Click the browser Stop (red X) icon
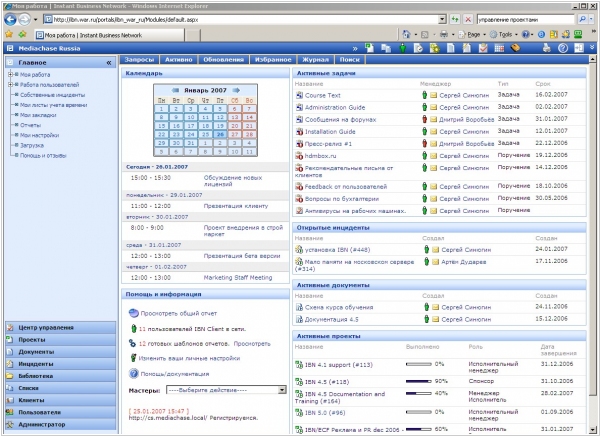 point(468,19)
